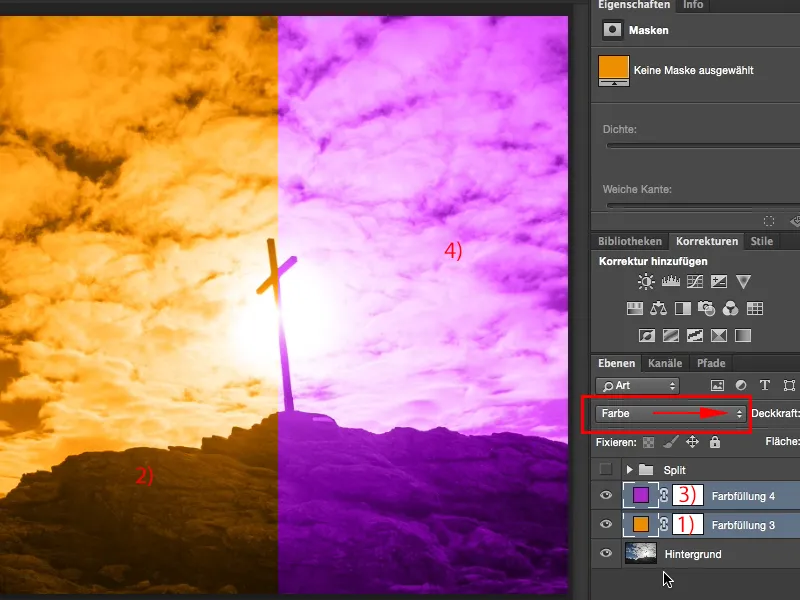Hide the Hintergrund layer
Image resolution: width=800 pixels, height=600 pixels.
pyautogui.click(x=604, y=553)
